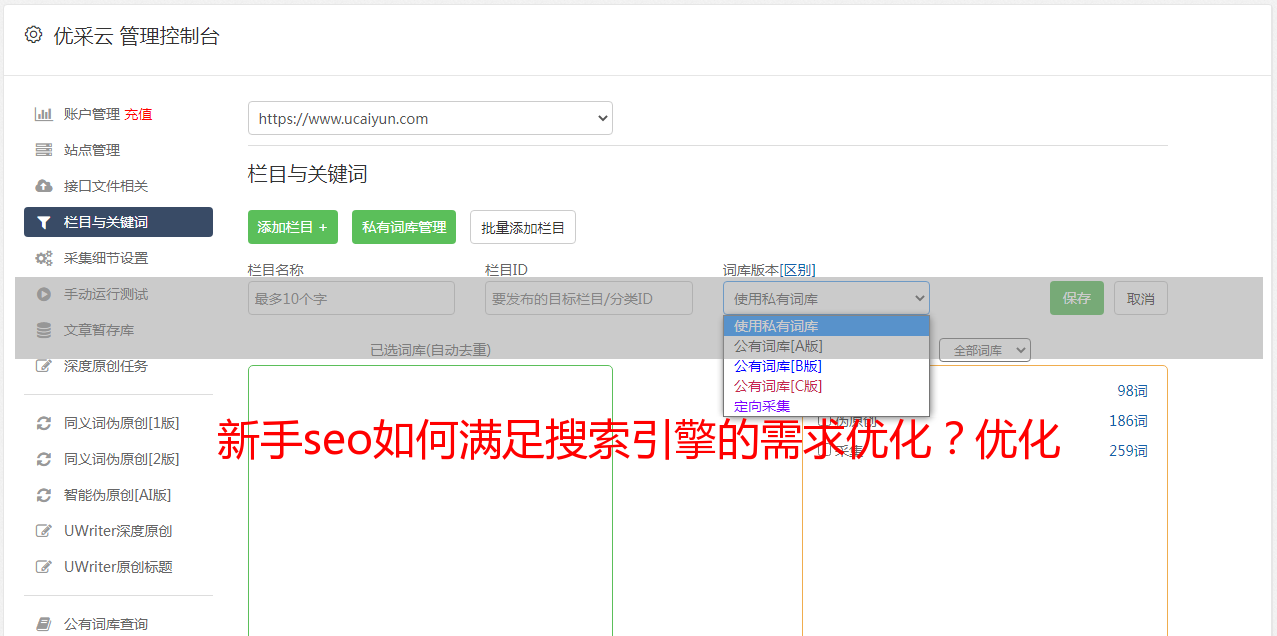Select 定向采集 from the dropdown list
This screenshot has height=636, width=1277.
826,406
